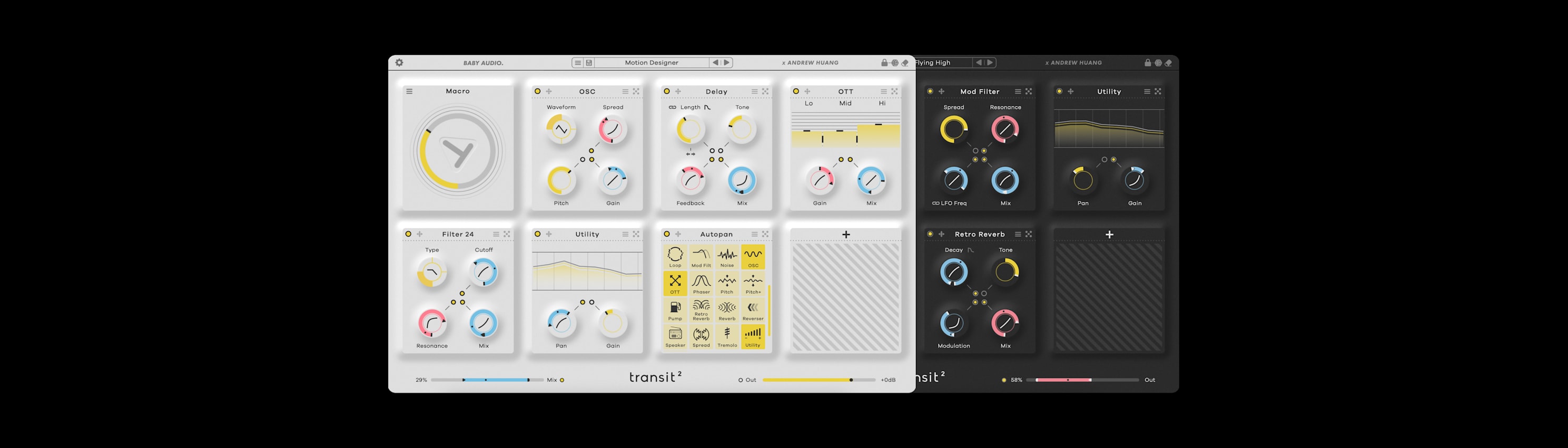Image resolution: width=1568 pixels, height=448 pixels.
Task: Click the Delay Length curve shape button
Action: pos(707,107)
